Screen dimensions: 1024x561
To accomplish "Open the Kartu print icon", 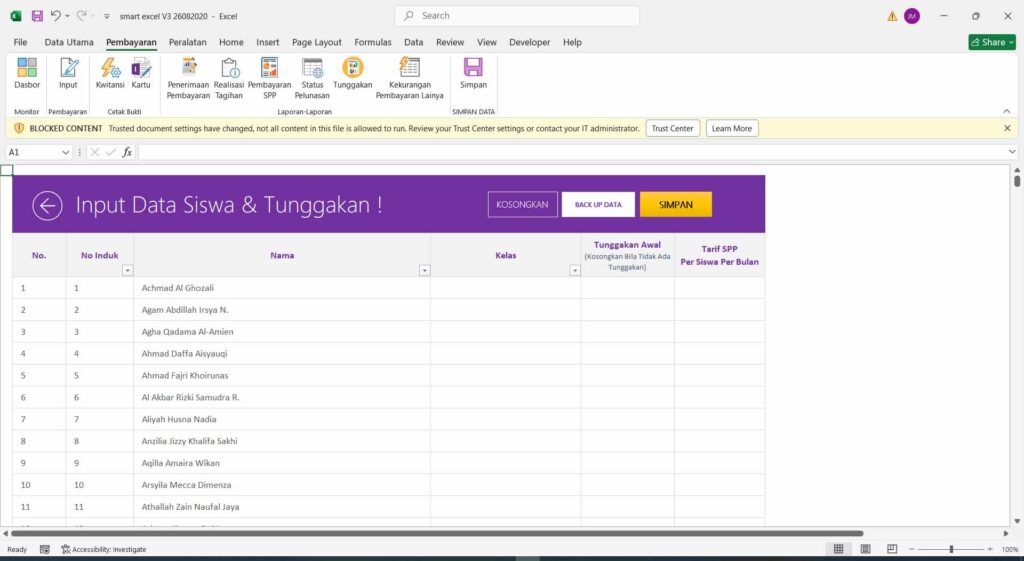I will point(141,73).
